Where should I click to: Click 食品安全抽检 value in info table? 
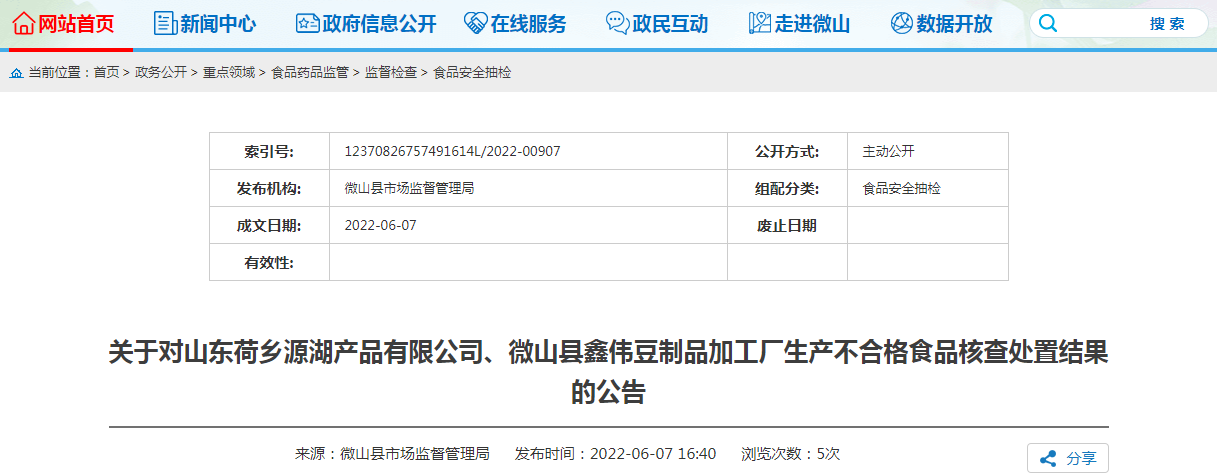(901, 188)
